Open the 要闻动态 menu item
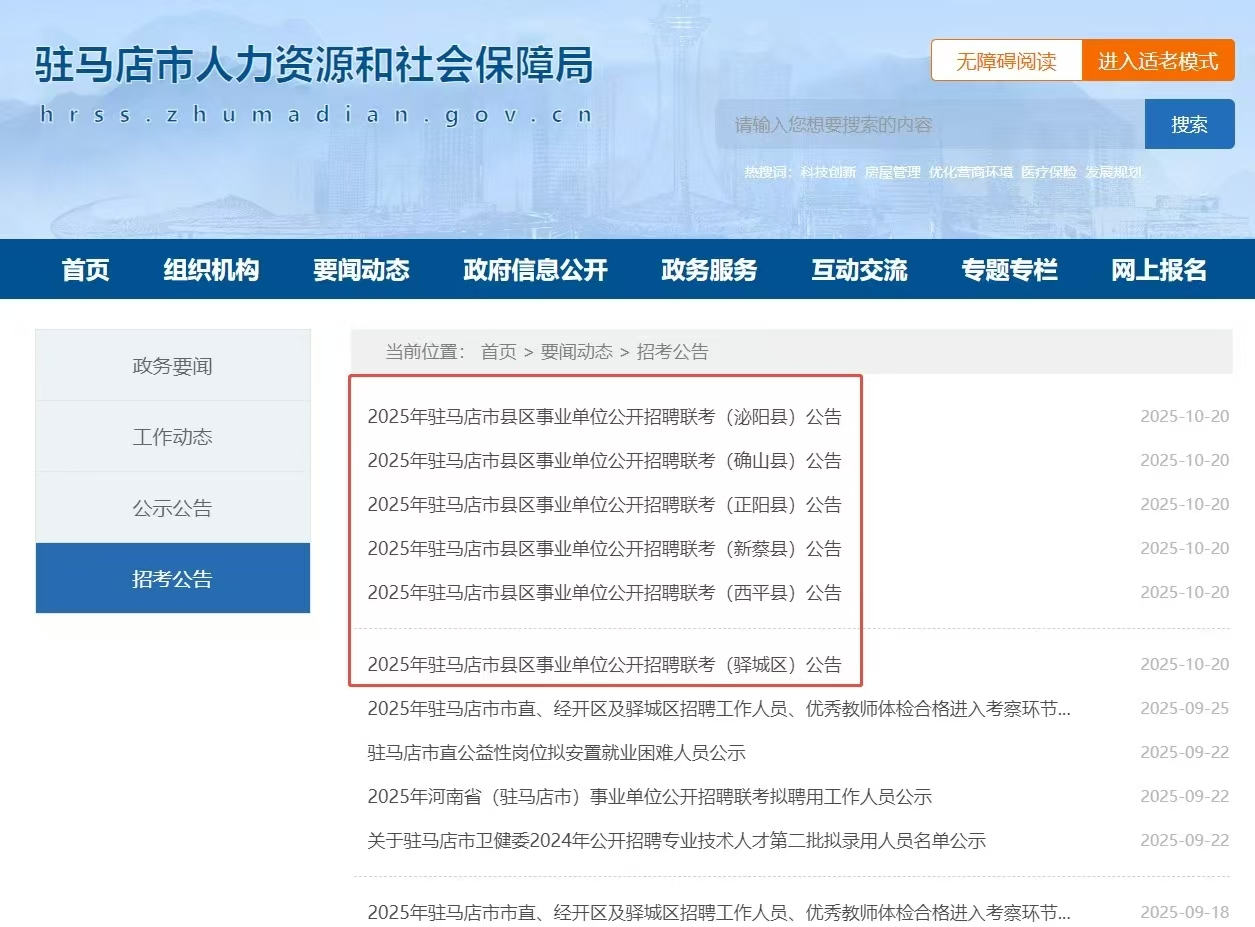1255x927 pixels. 361,269
